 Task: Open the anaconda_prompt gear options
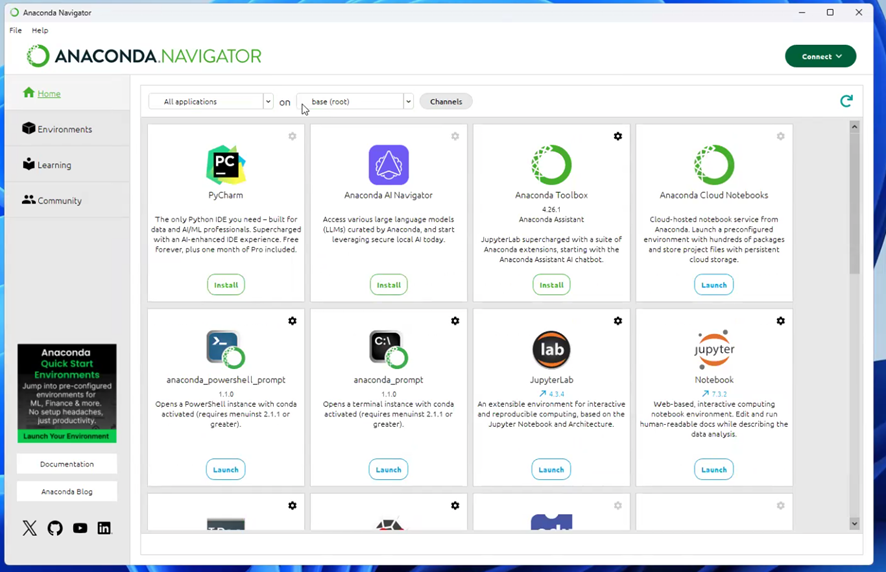[455, 320]
